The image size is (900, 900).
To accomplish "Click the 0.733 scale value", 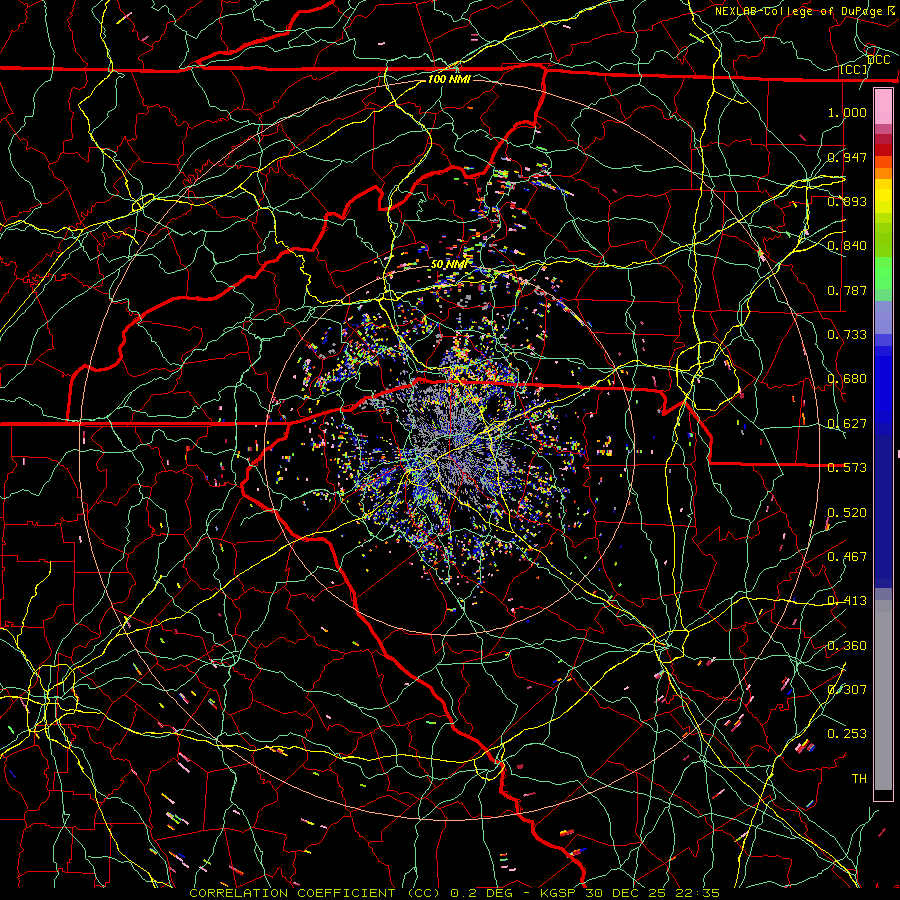I will pyautogui.click(x=847, y=335).
